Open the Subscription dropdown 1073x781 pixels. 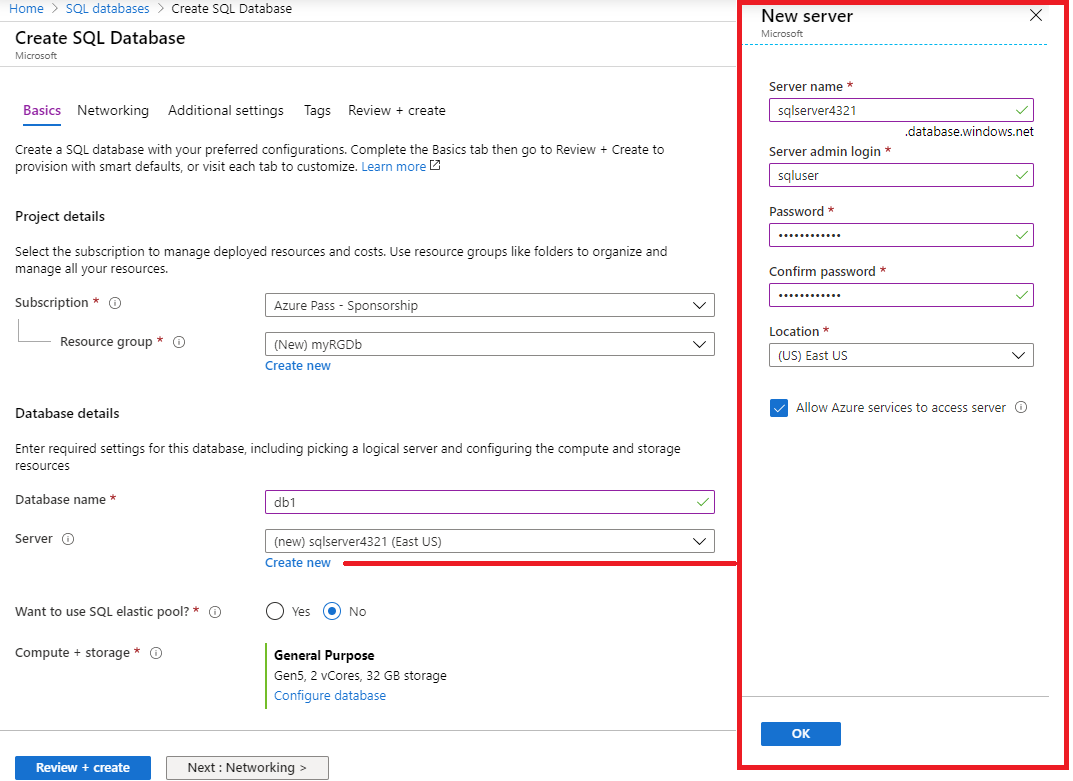[x=489, y=305]
